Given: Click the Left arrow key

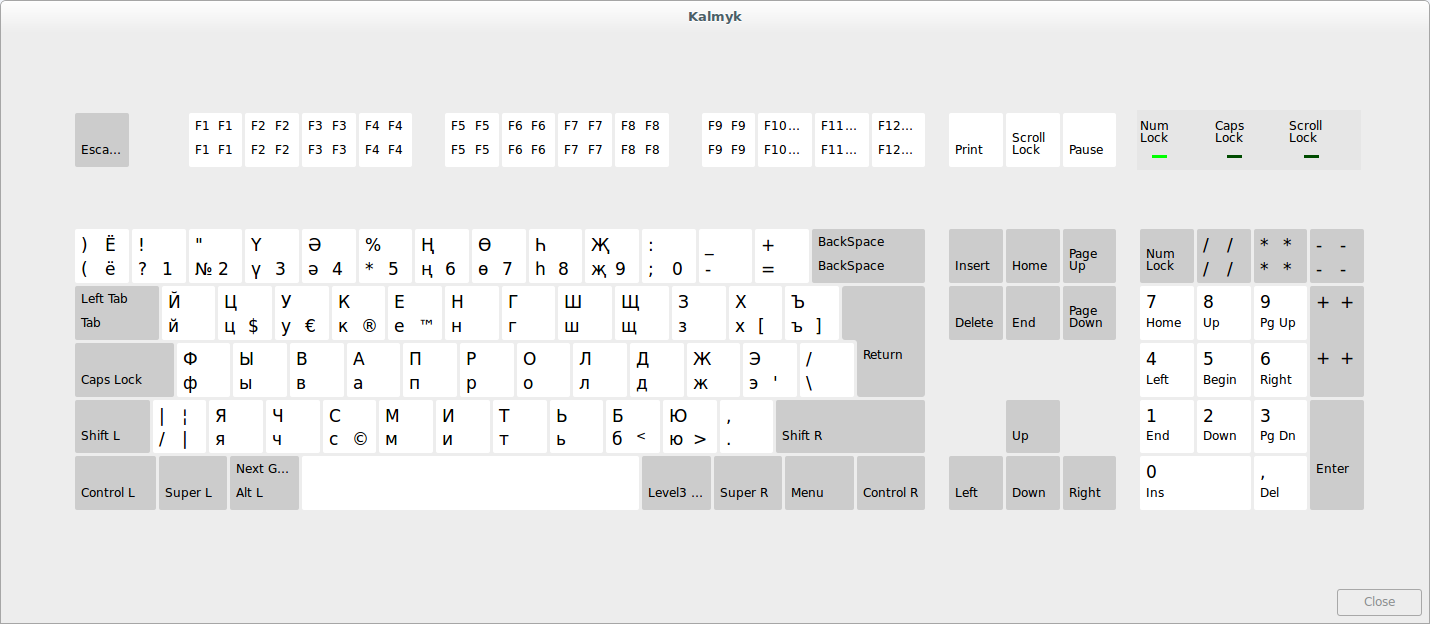Looking at the screenshot, I should pyautogui.click(x=975, y=483).
